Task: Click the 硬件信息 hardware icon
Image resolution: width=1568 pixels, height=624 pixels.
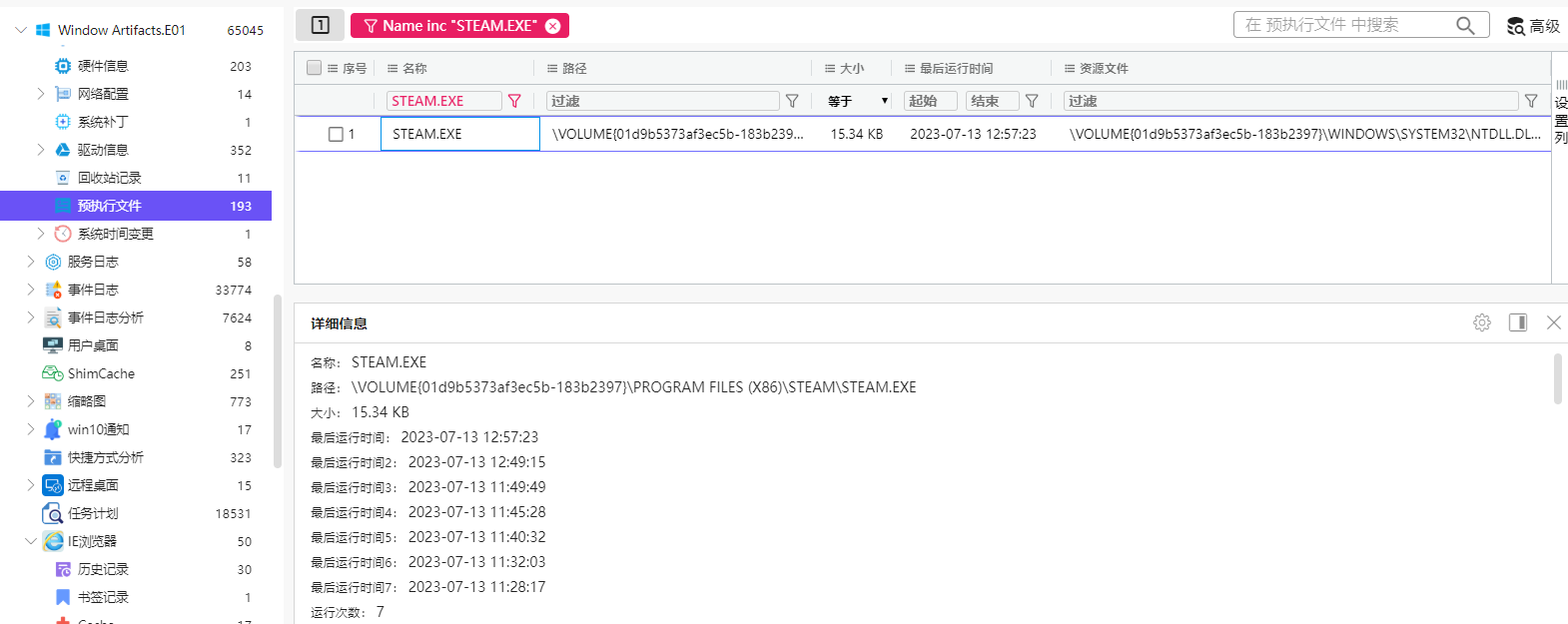Action: pos(63,66)
